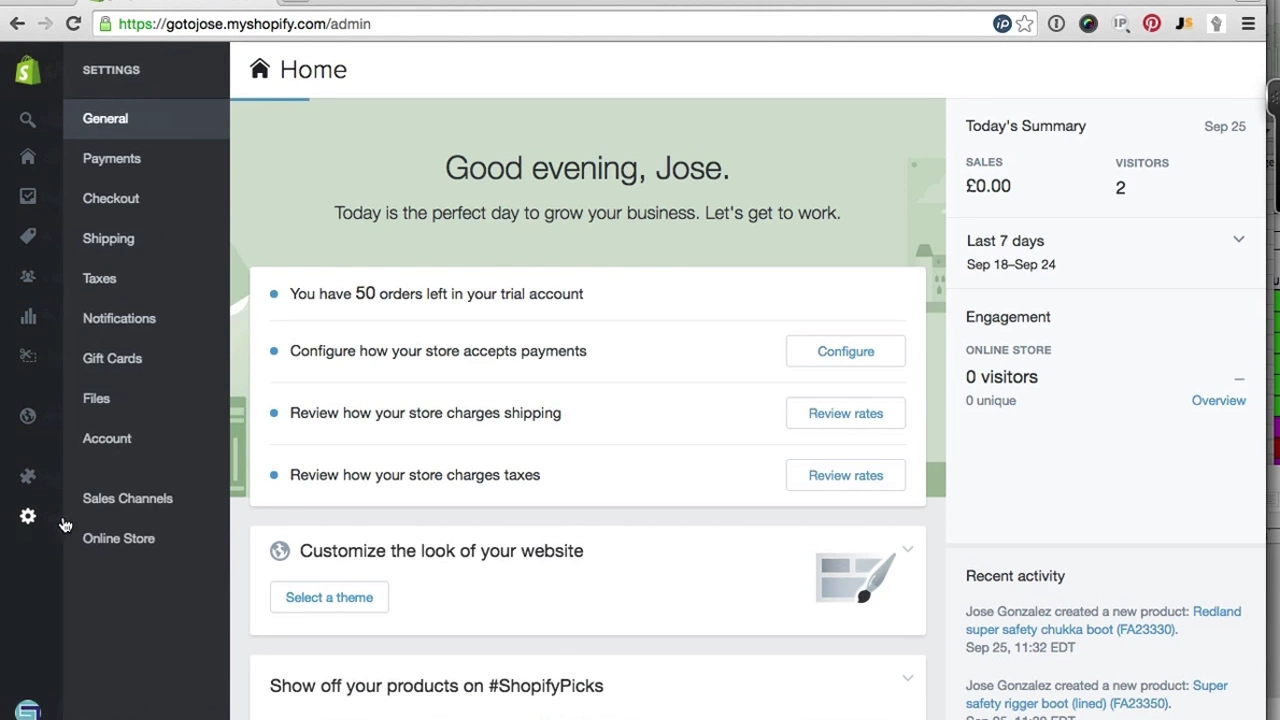Image resolution: width=1280 pixels, height=720 pixels.
Task: Open Gift Cards settings
Action: (x=112, y=358)
